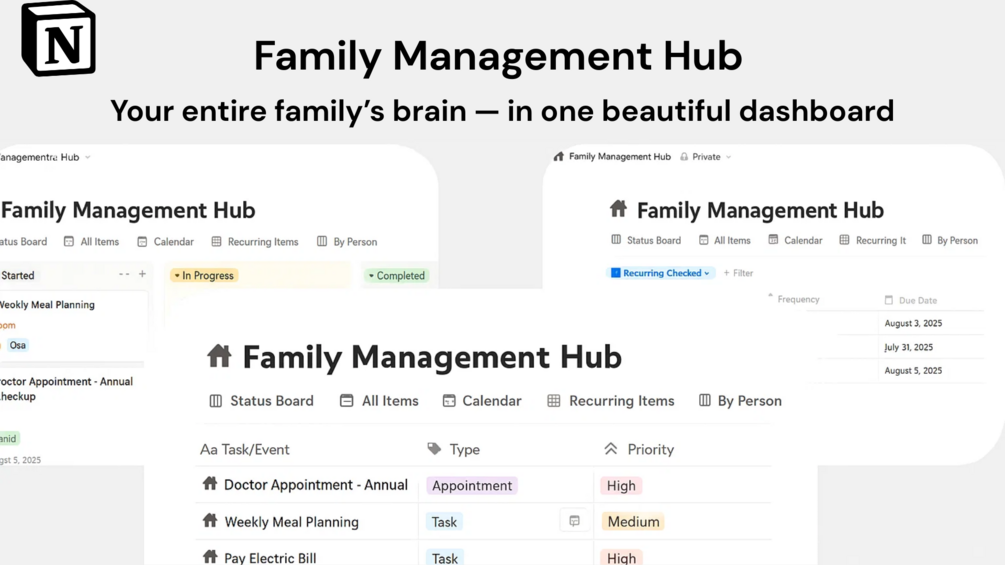The width and height of the screenshot is (1005, 565).
Task: Click house icon on Doctor Appointment row
Action: pyautogui.click(x=210, y=483)
